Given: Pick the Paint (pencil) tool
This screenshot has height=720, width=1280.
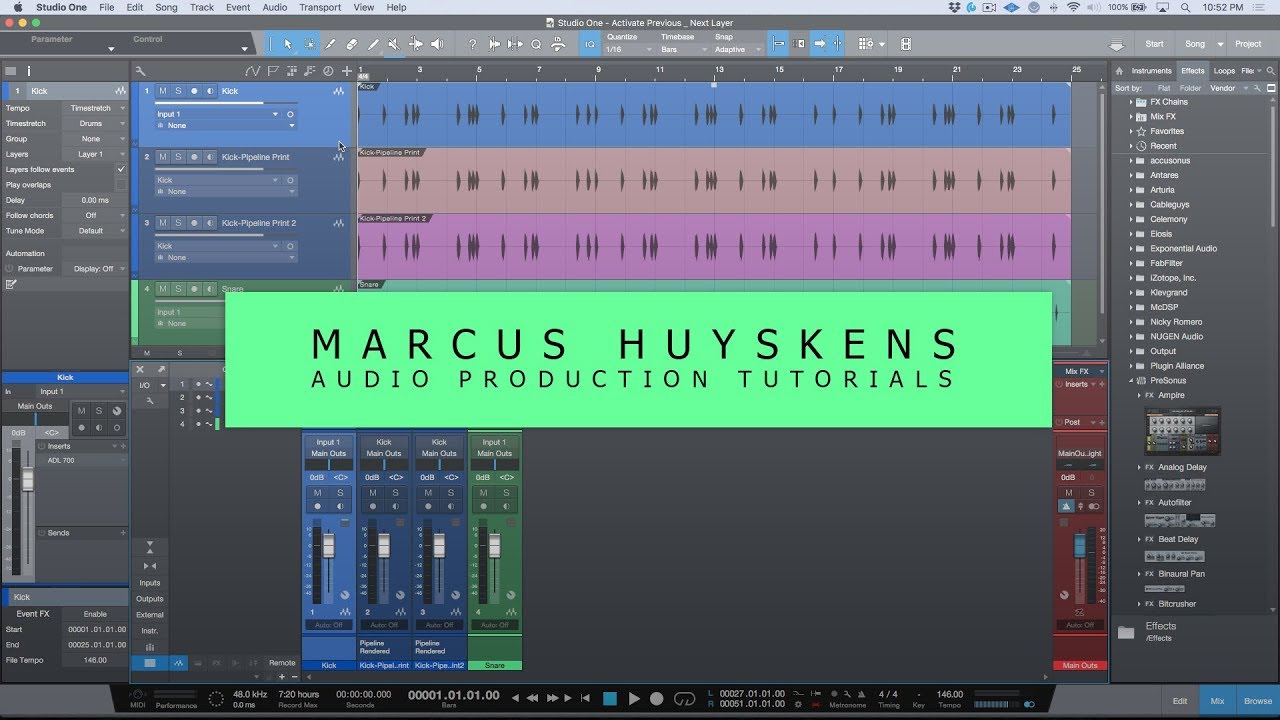Looking at the screenshot, I should 373,44.
